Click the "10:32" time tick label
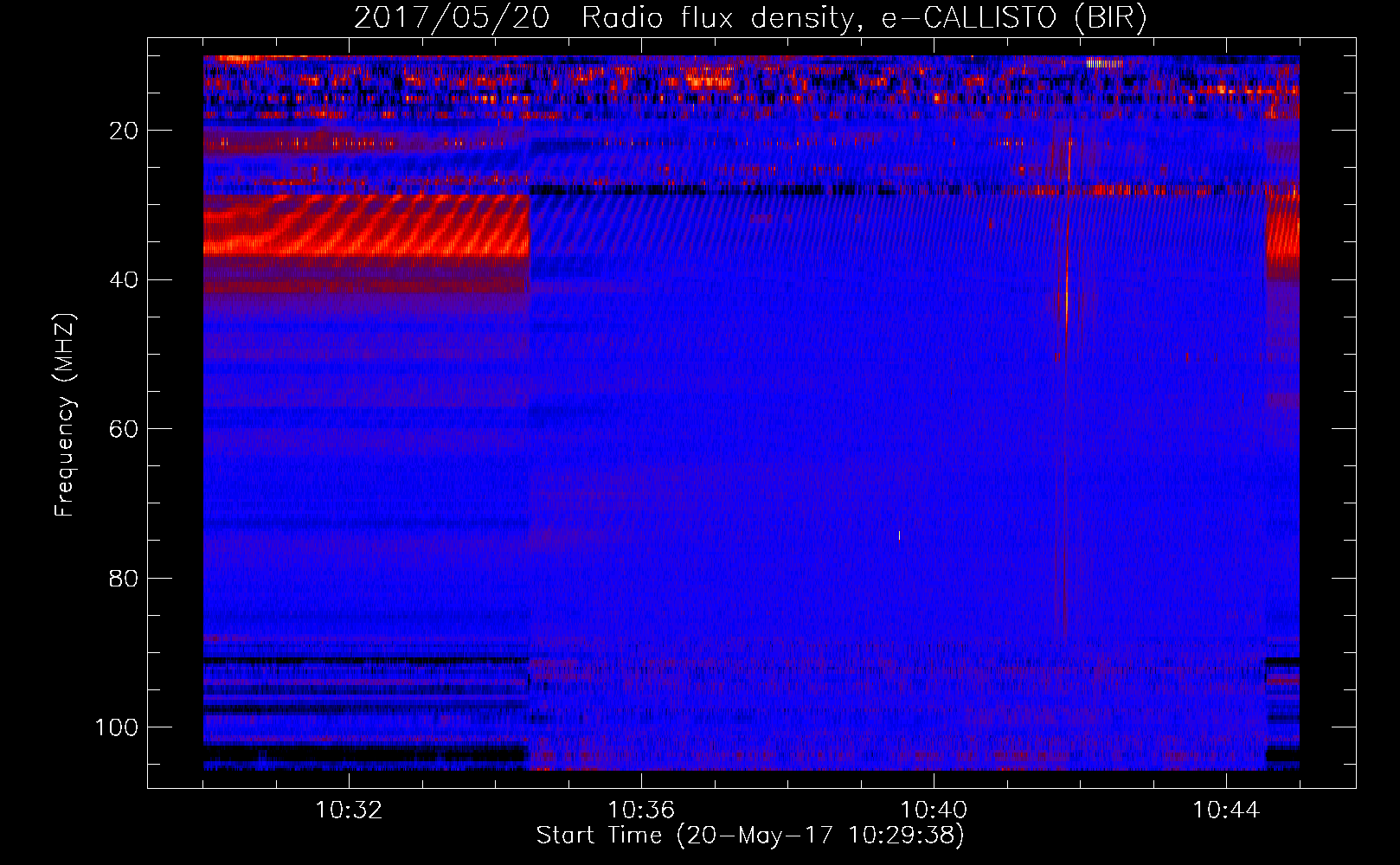 349,811
